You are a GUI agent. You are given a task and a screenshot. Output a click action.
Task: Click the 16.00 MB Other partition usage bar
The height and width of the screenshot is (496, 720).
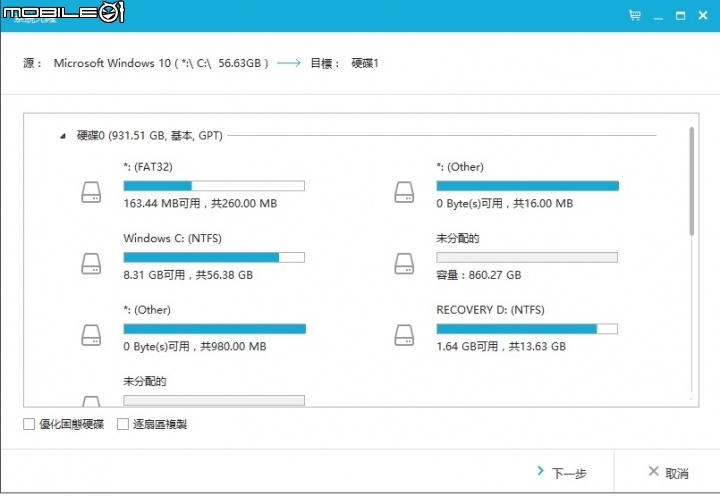(x=527, y=186)
